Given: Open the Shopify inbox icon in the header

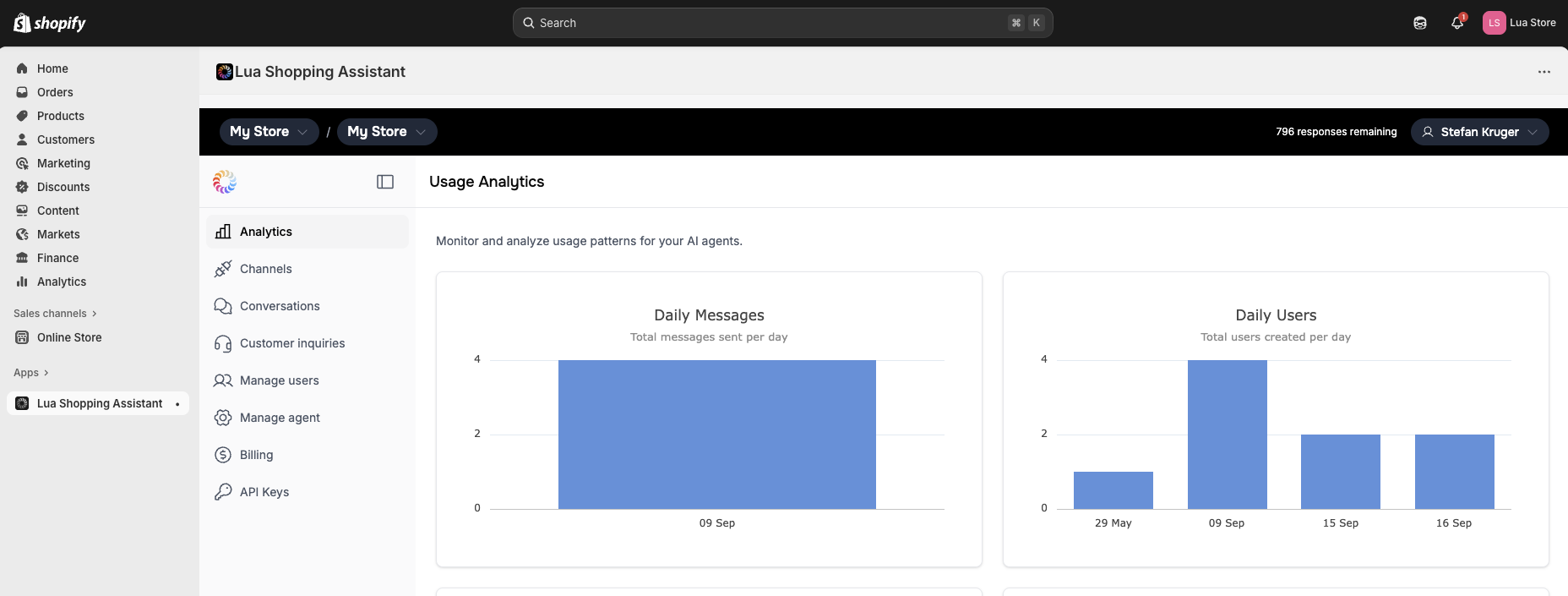Looking at the screenshot, I should click(1419, 23).
